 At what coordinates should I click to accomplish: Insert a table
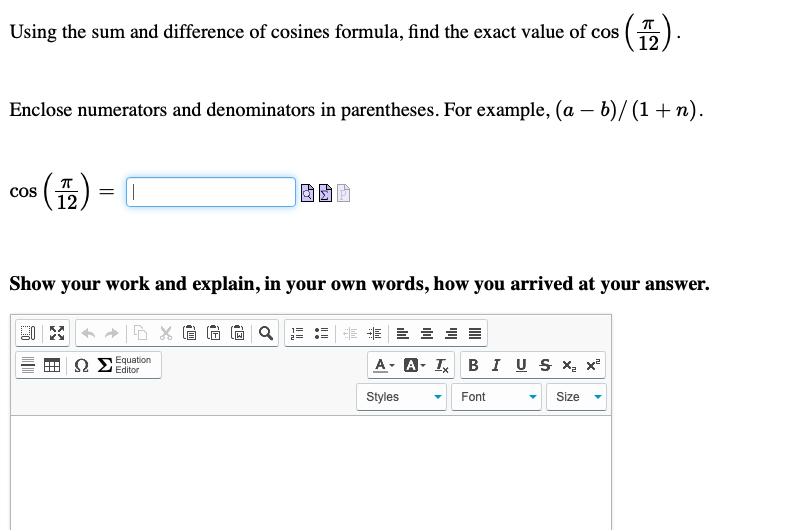tap(52, 365)
